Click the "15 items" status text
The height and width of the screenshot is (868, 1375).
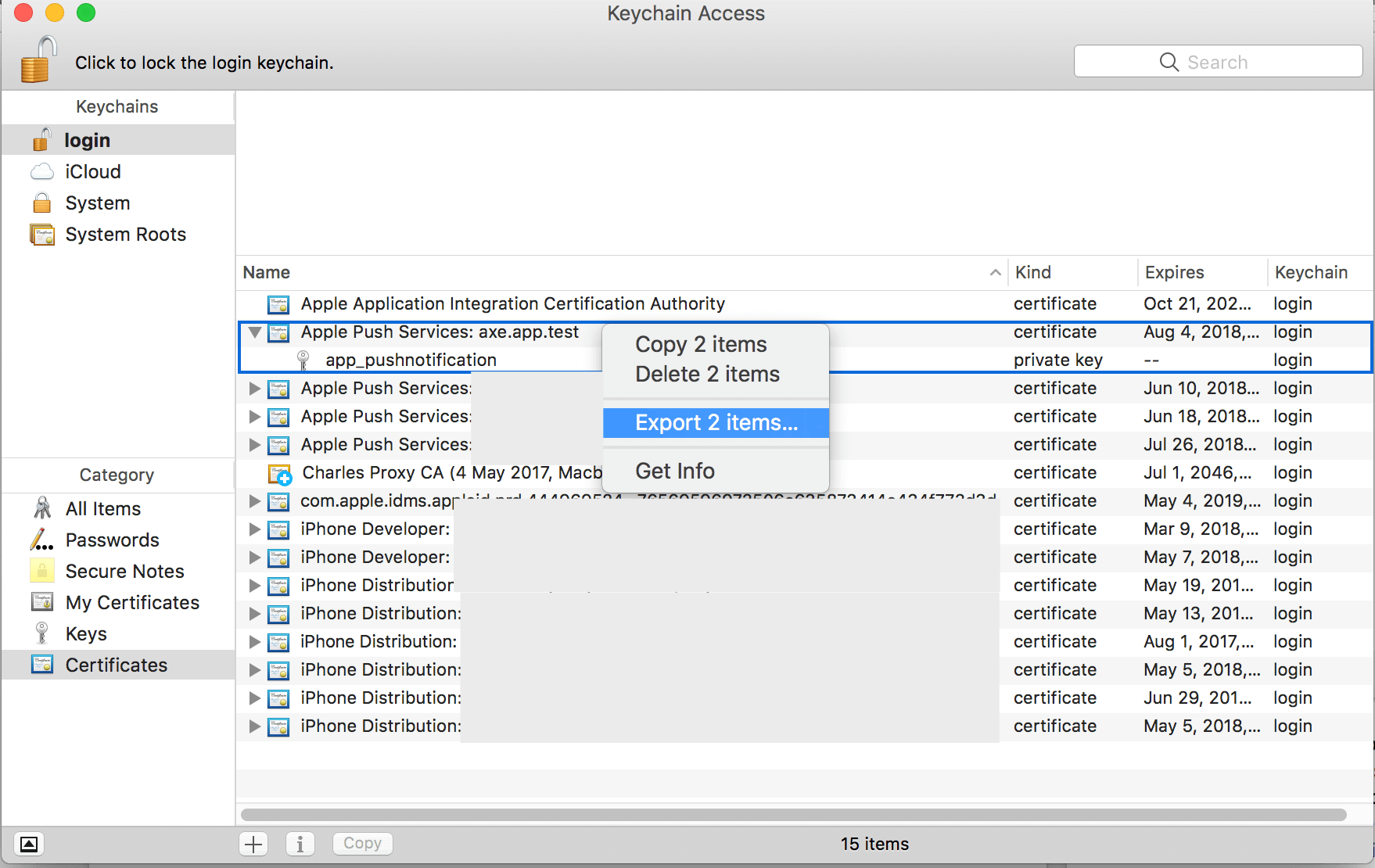tap(874, 844)
